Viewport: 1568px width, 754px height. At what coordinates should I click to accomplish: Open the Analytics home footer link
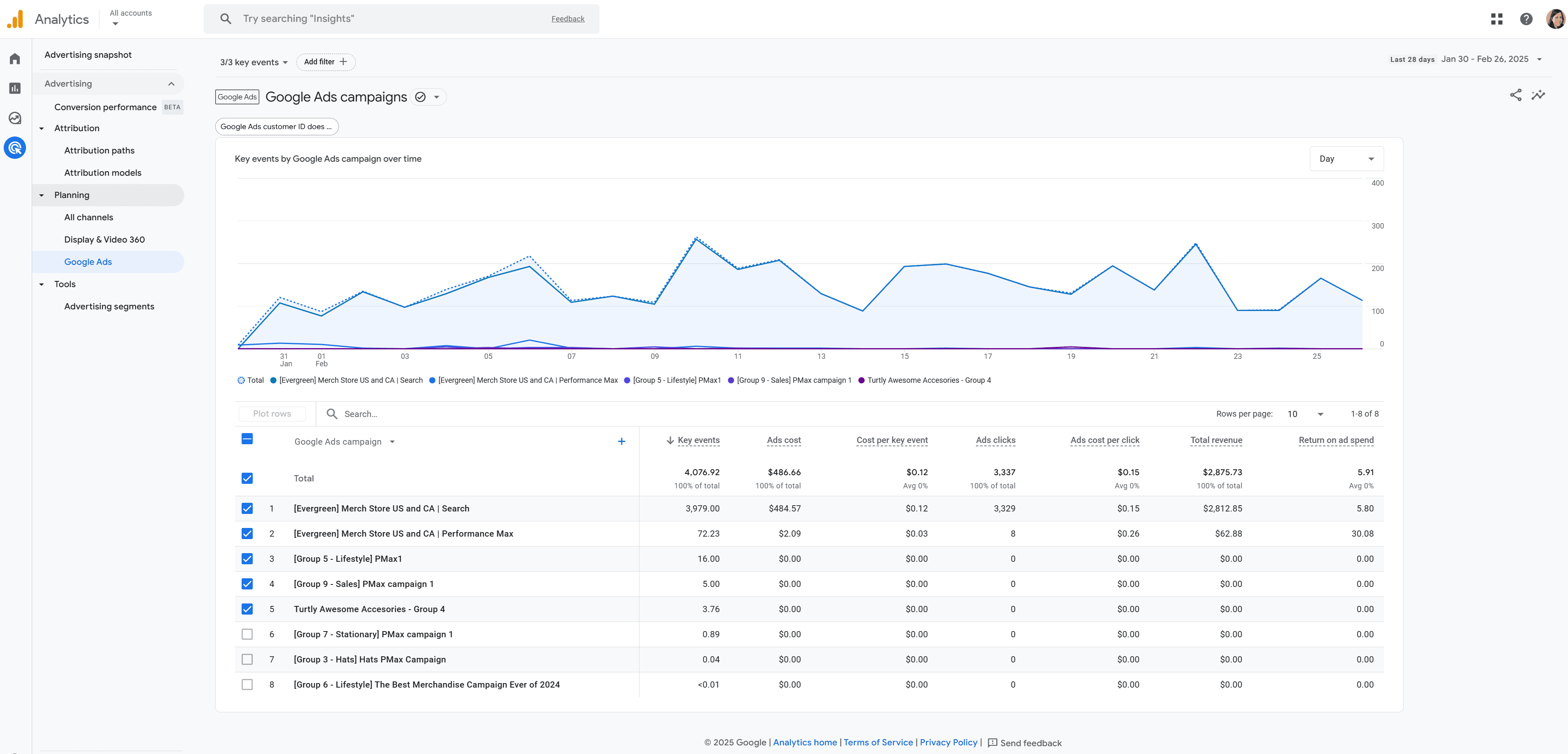coord(805,742)
